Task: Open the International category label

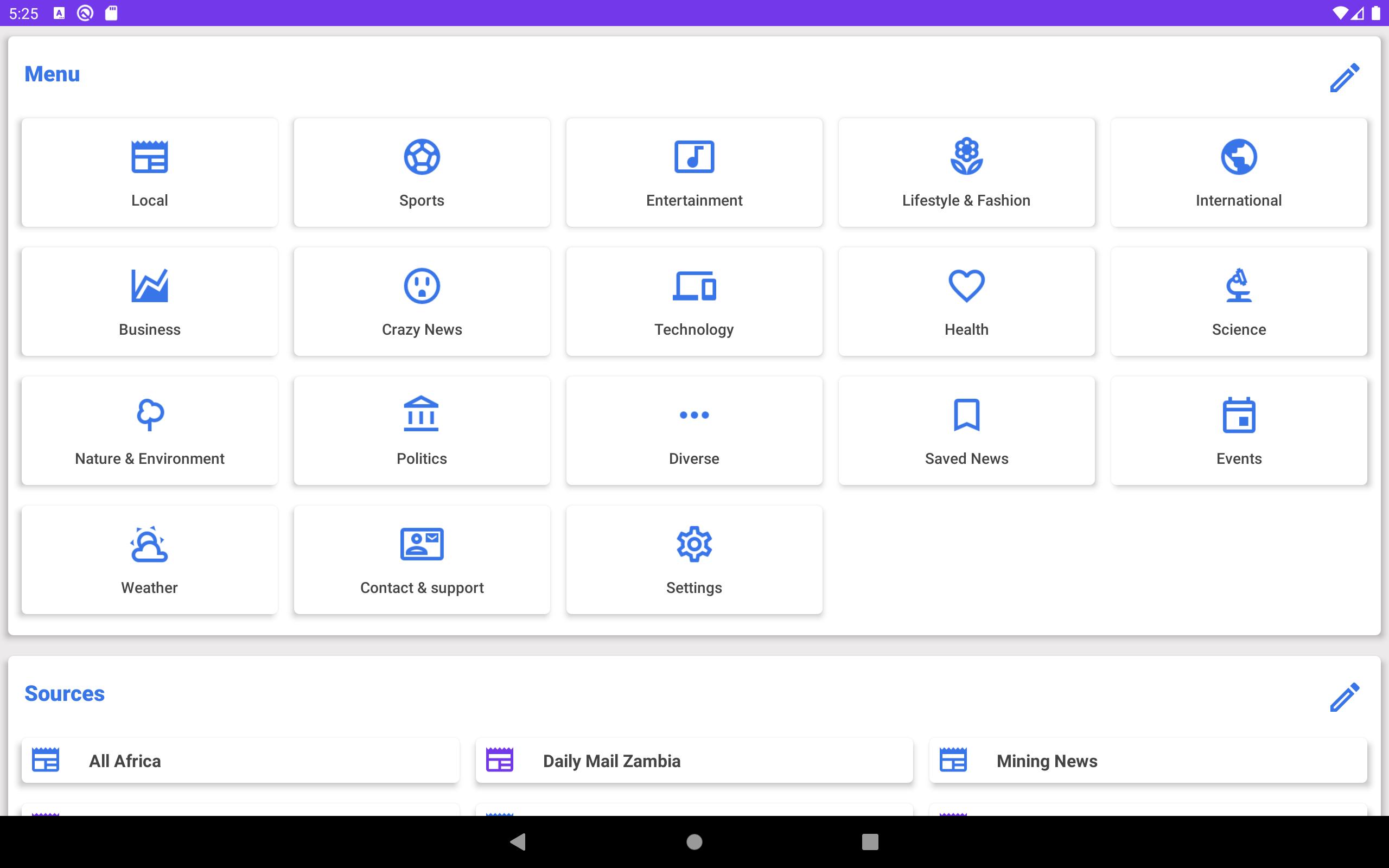Action: click(x=1239, y=200)
